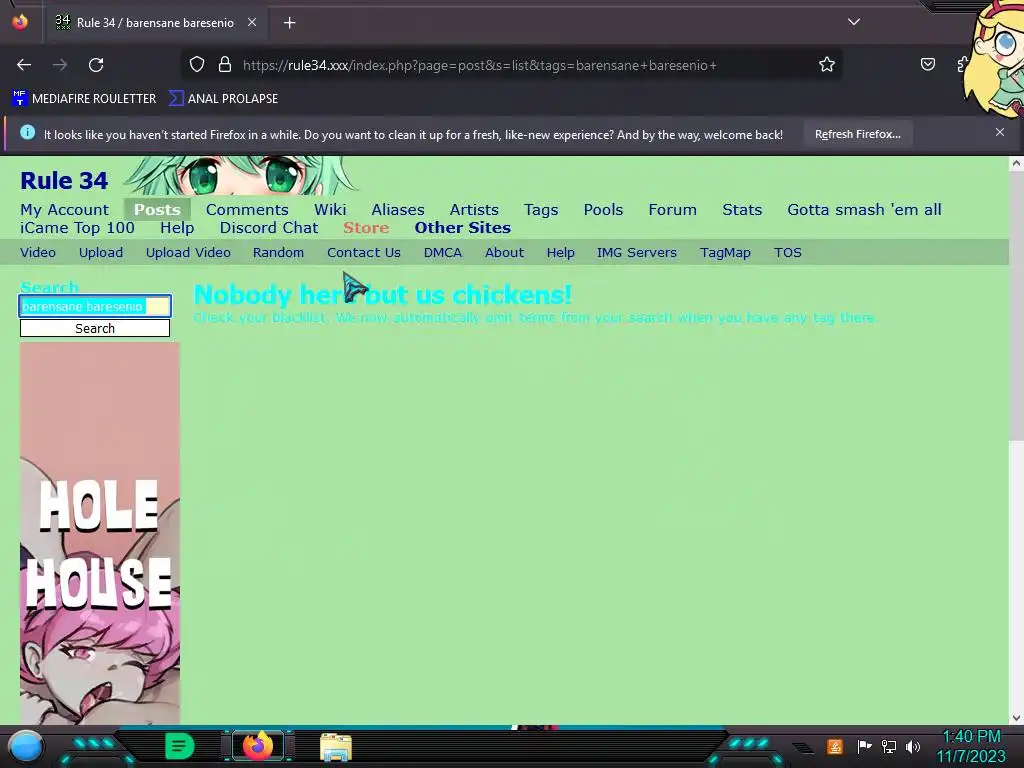The height and width of the screenshot is (768, 1024).
Task: Click the Random link
Action: coord(278,253)
